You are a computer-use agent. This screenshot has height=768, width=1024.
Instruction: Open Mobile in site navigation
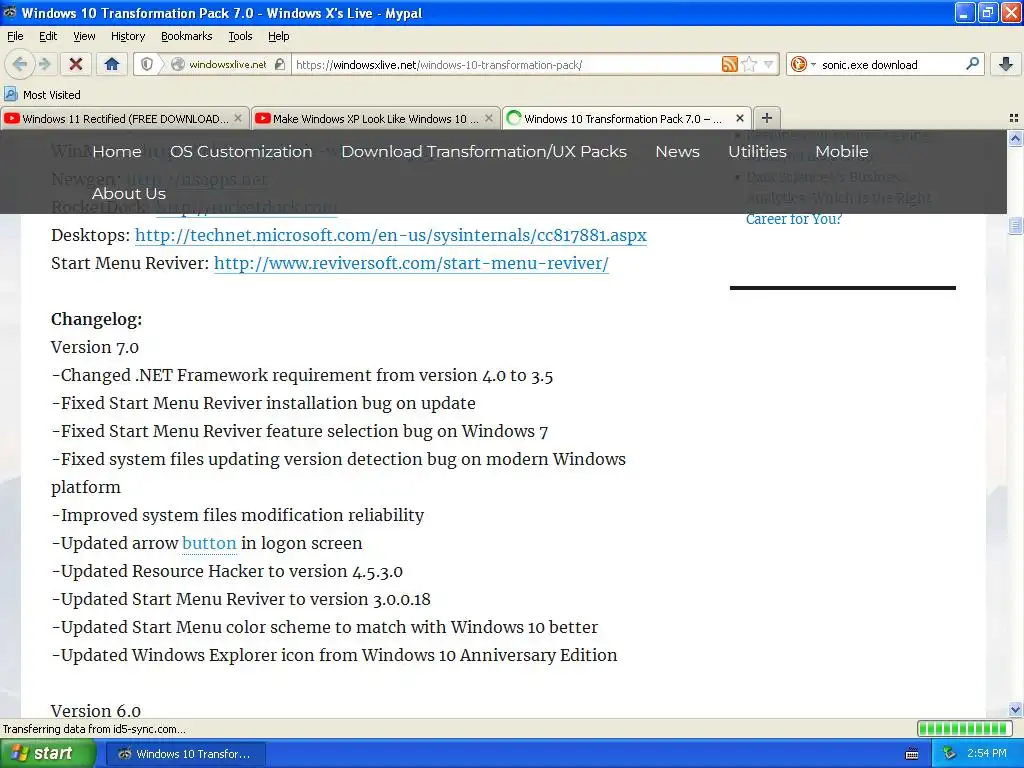(842, 152)
